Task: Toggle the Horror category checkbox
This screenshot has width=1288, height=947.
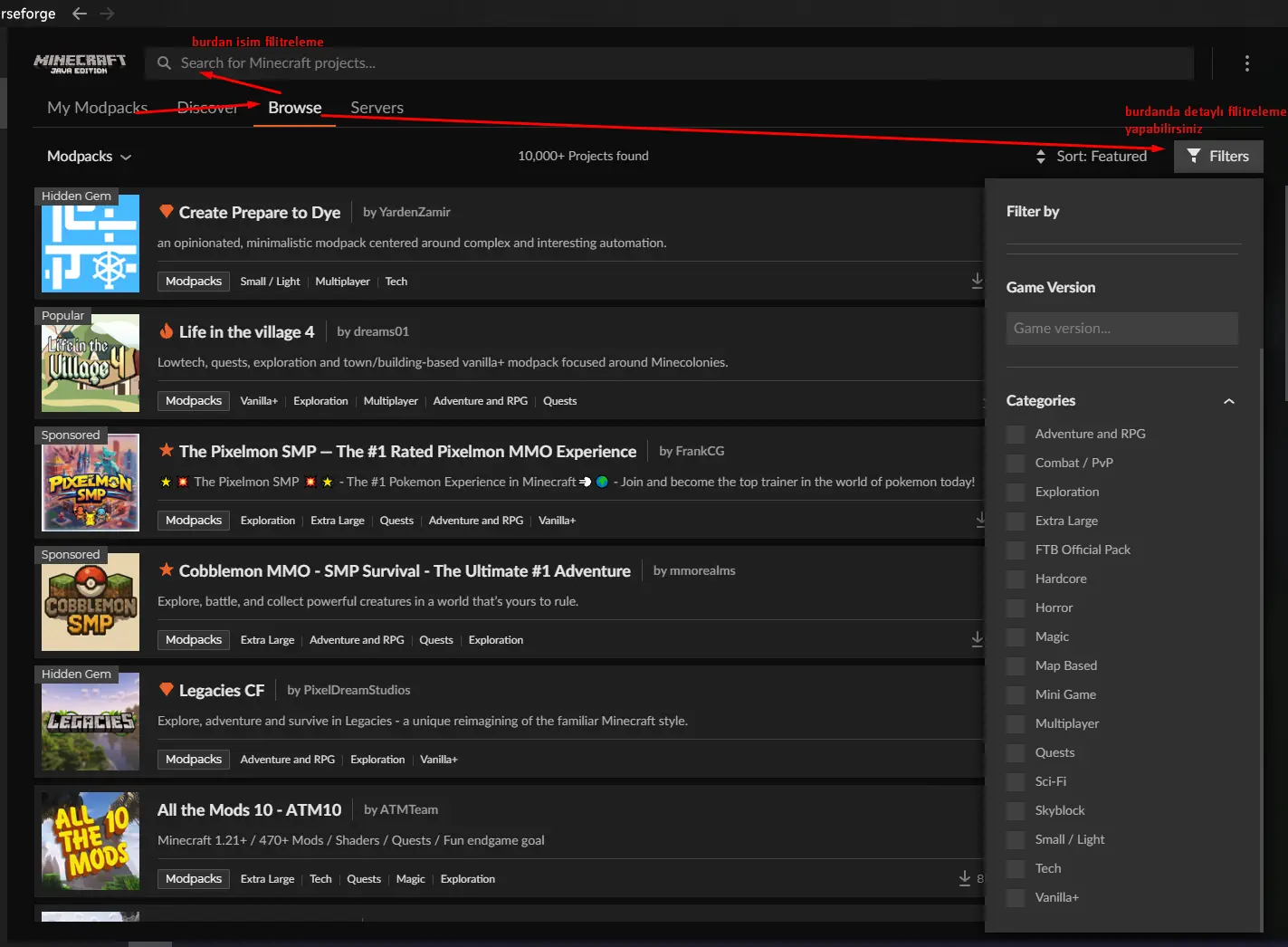Action: click(x=1016, y=608)
